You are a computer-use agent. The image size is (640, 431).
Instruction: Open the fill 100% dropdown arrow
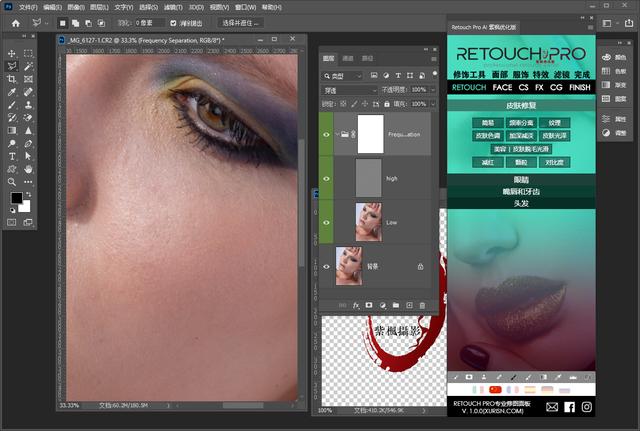433,104
